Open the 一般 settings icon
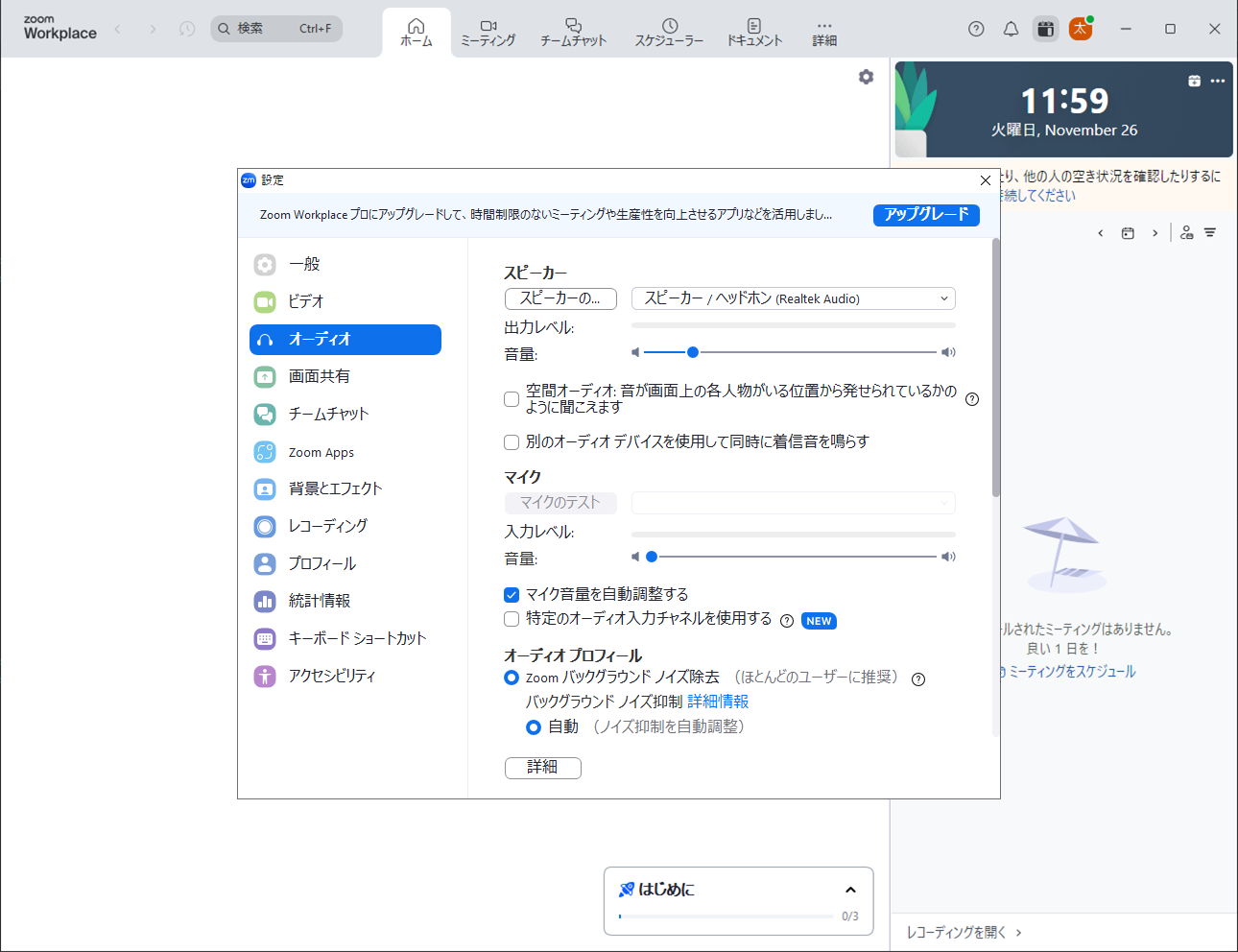The image size is (1238, 952). pos(265,264)
